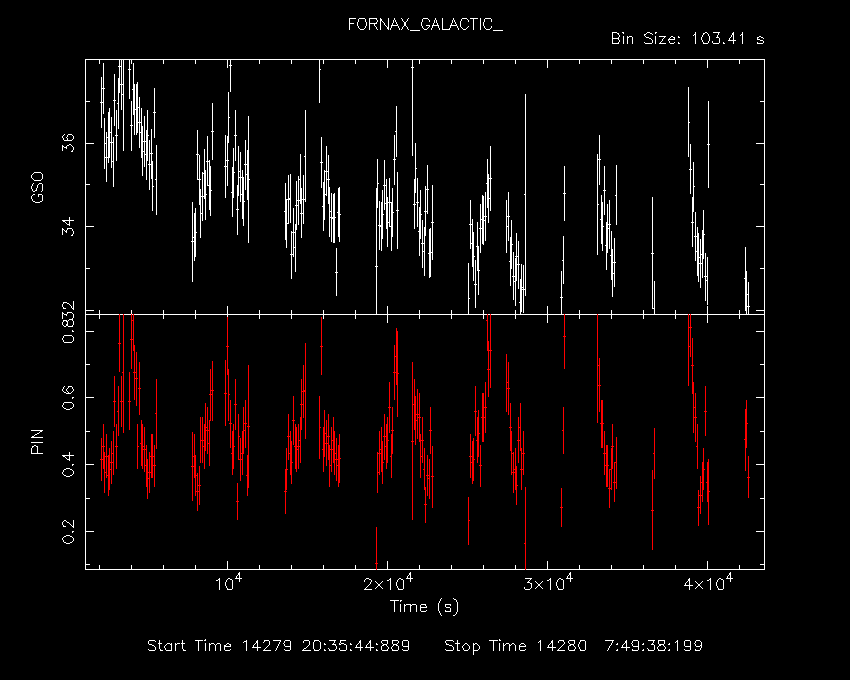This screenshot has width=850, height=680.
Task: Click the 2×10^4 tick label on the time axis
Action: [x=388, y=582]
